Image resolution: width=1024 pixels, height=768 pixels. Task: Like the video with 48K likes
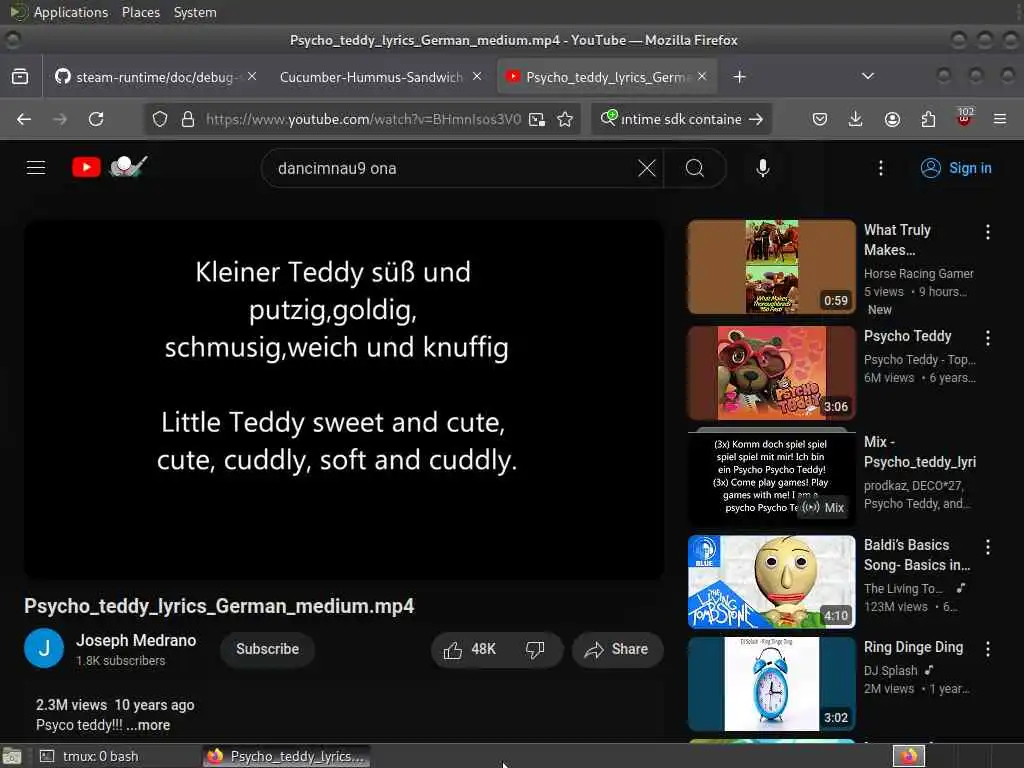click(x=469, y=650)
